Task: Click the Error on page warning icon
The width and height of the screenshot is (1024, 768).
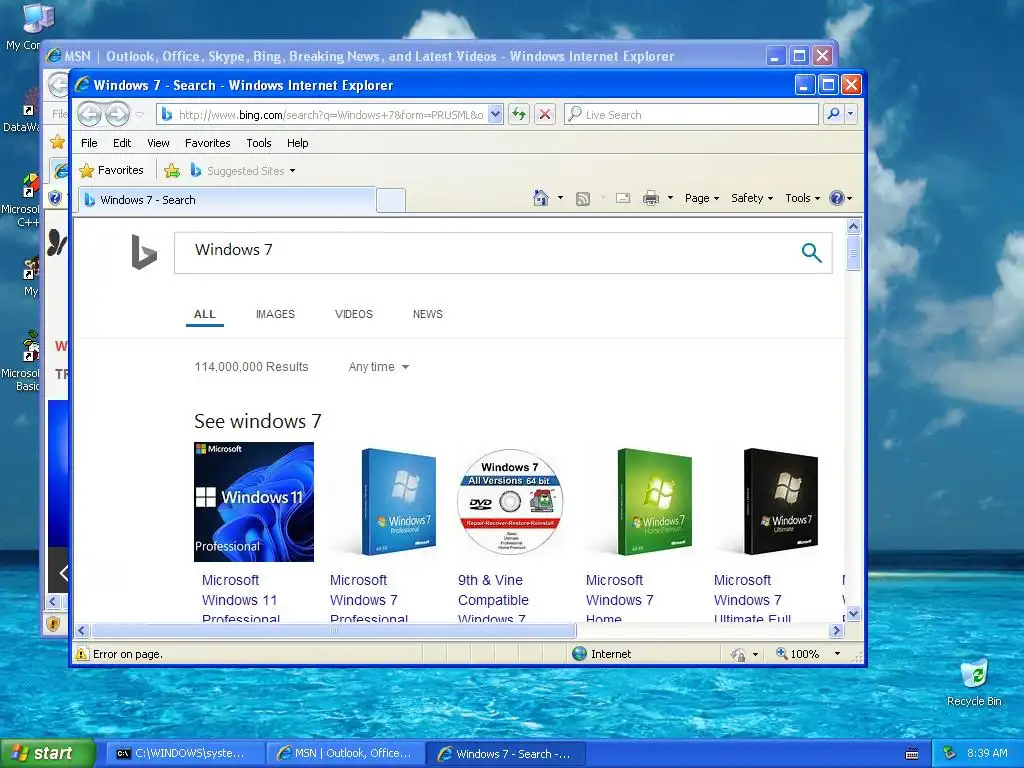Action: click(x=82, y=654)
